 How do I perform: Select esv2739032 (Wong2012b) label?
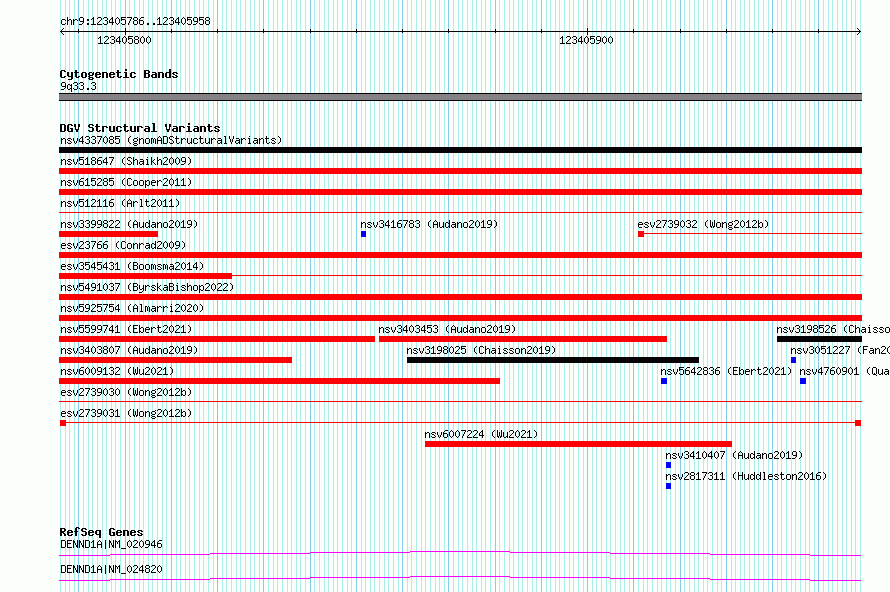pyautogui.click(x=703, y=224)
